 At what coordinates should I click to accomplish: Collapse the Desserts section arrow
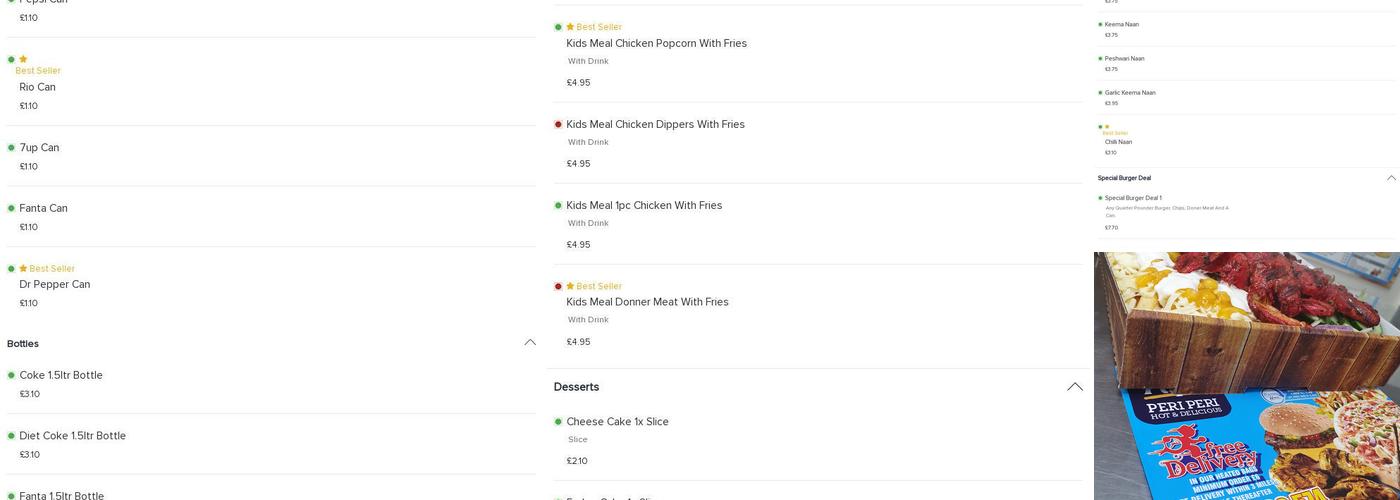point(1075,387)
